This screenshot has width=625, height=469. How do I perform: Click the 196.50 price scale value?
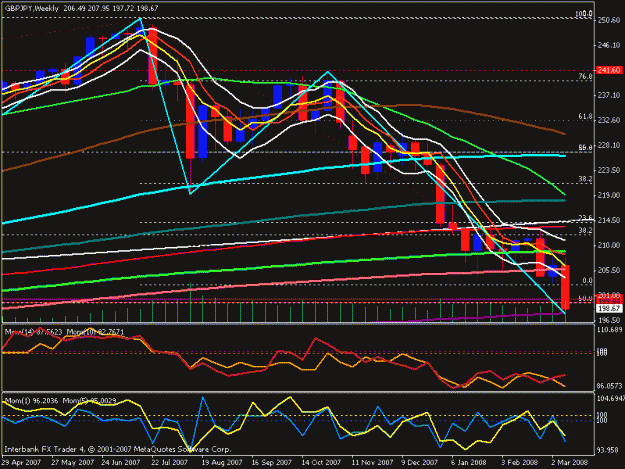[609, 320]
